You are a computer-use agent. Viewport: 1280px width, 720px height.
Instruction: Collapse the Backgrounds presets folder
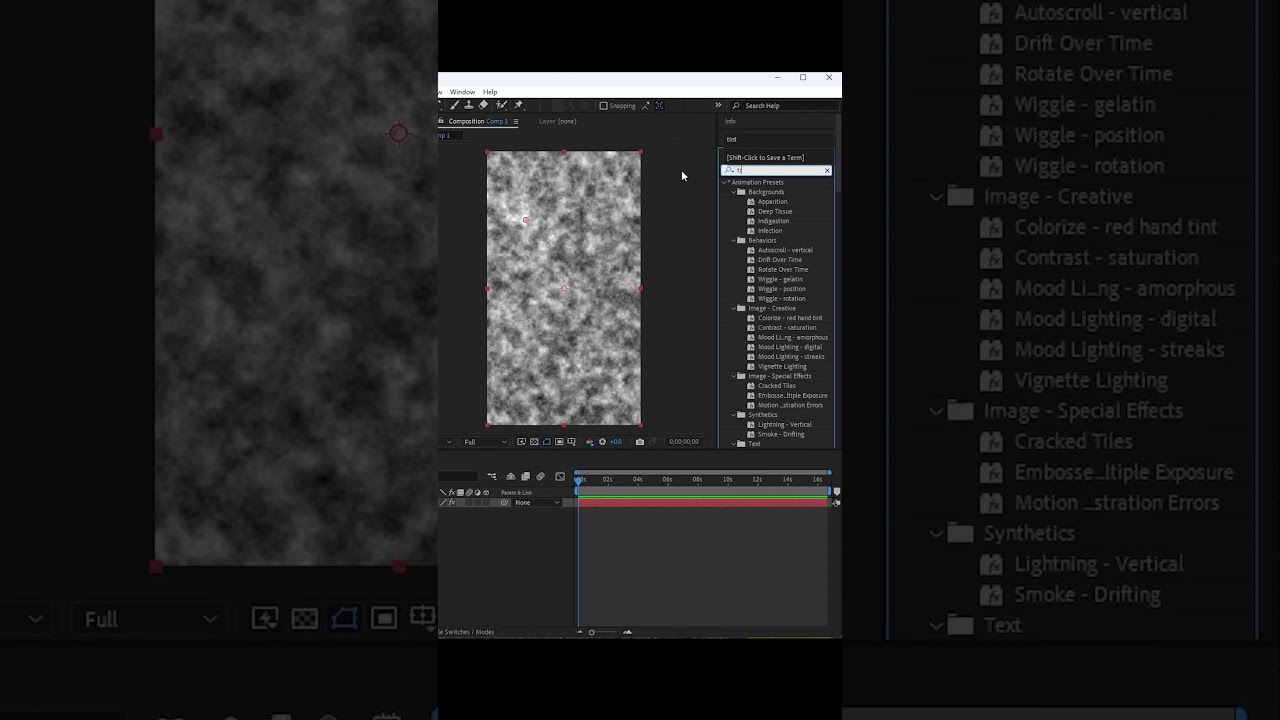[x=734, y=192]
